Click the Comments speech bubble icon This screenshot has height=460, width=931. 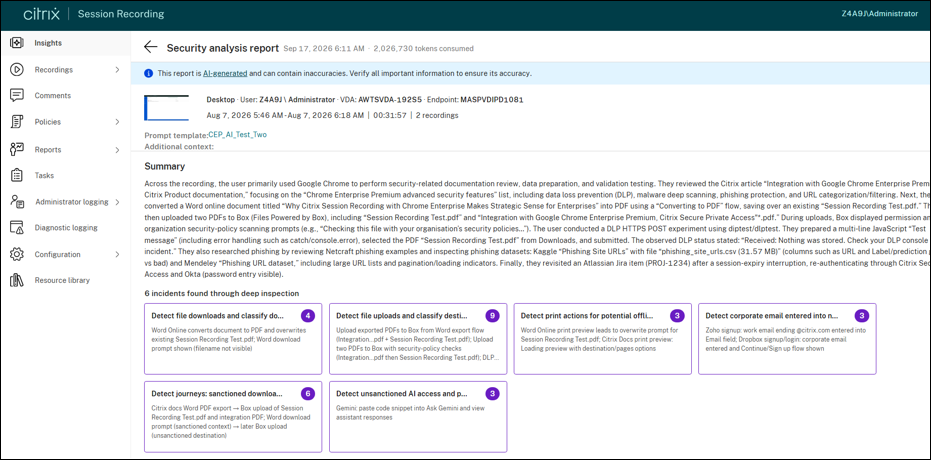(17, 95)
